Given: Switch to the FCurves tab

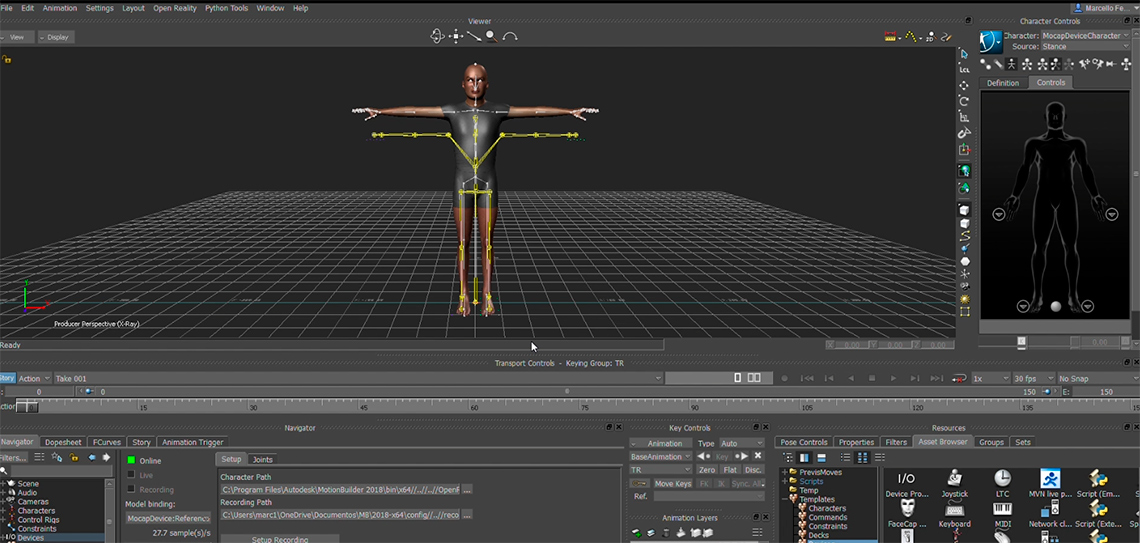Looking at the screenshot, I should point(106,442).
